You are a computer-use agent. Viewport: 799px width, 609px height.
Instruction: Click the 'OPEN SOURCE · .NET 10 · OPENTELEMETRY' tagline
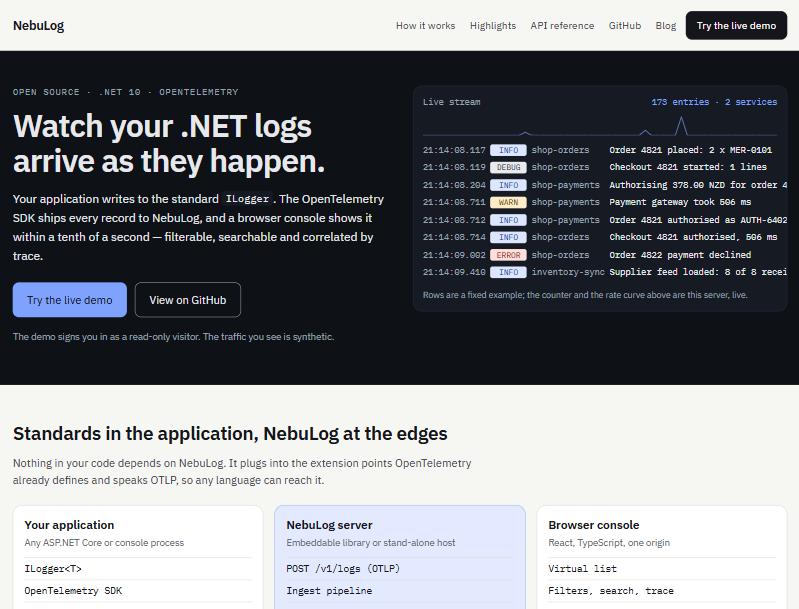pyautogui.click(x=125, y=92)
